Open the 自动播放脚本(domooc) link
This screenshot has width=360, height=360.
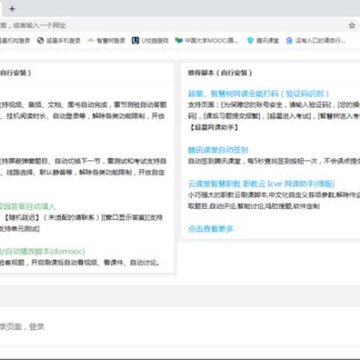[x=42, y=251]
